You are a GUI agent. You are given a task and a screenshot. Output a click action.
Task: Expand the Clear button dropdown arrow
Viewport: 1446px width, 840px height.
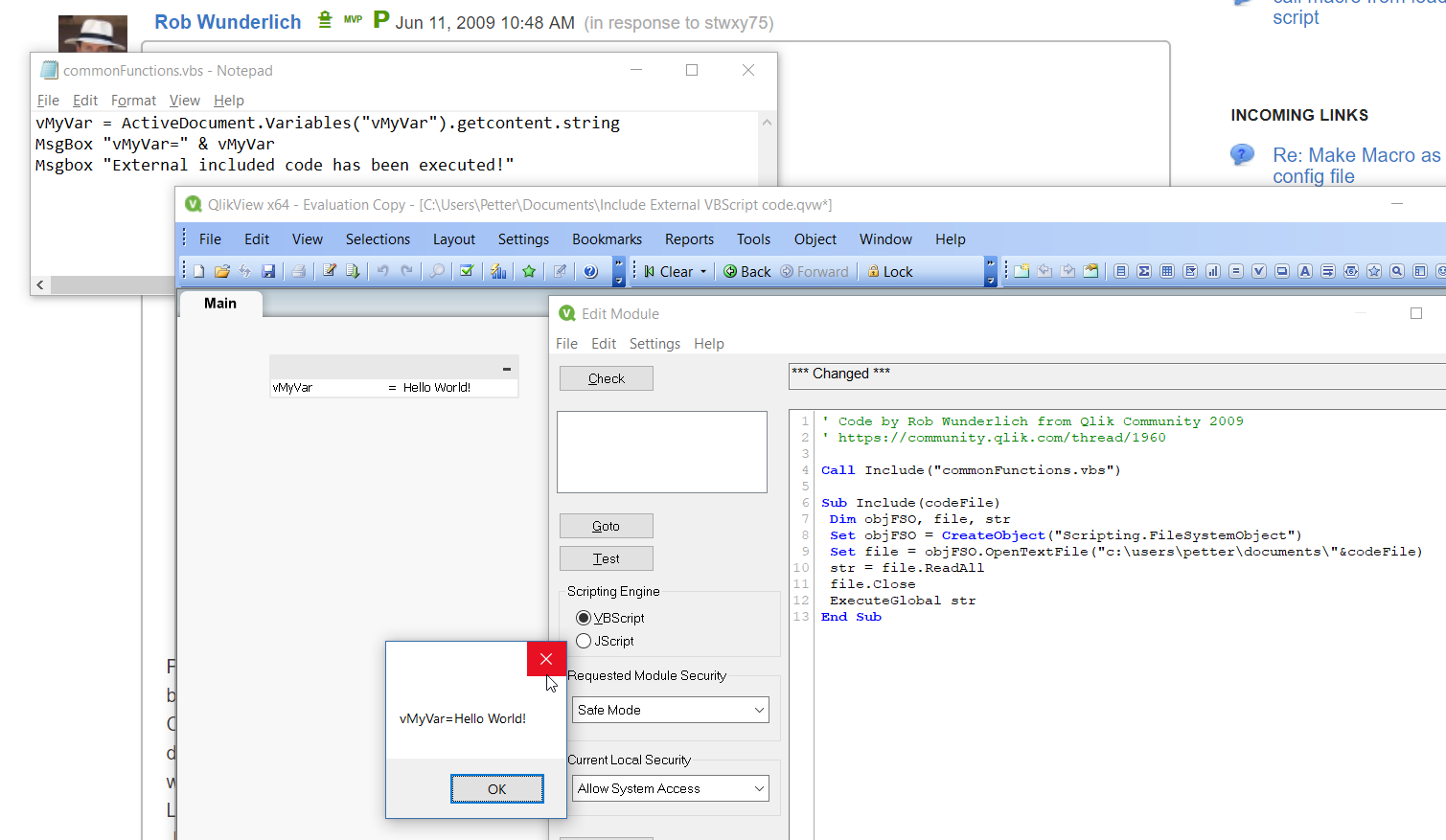(x=703, y=272)
